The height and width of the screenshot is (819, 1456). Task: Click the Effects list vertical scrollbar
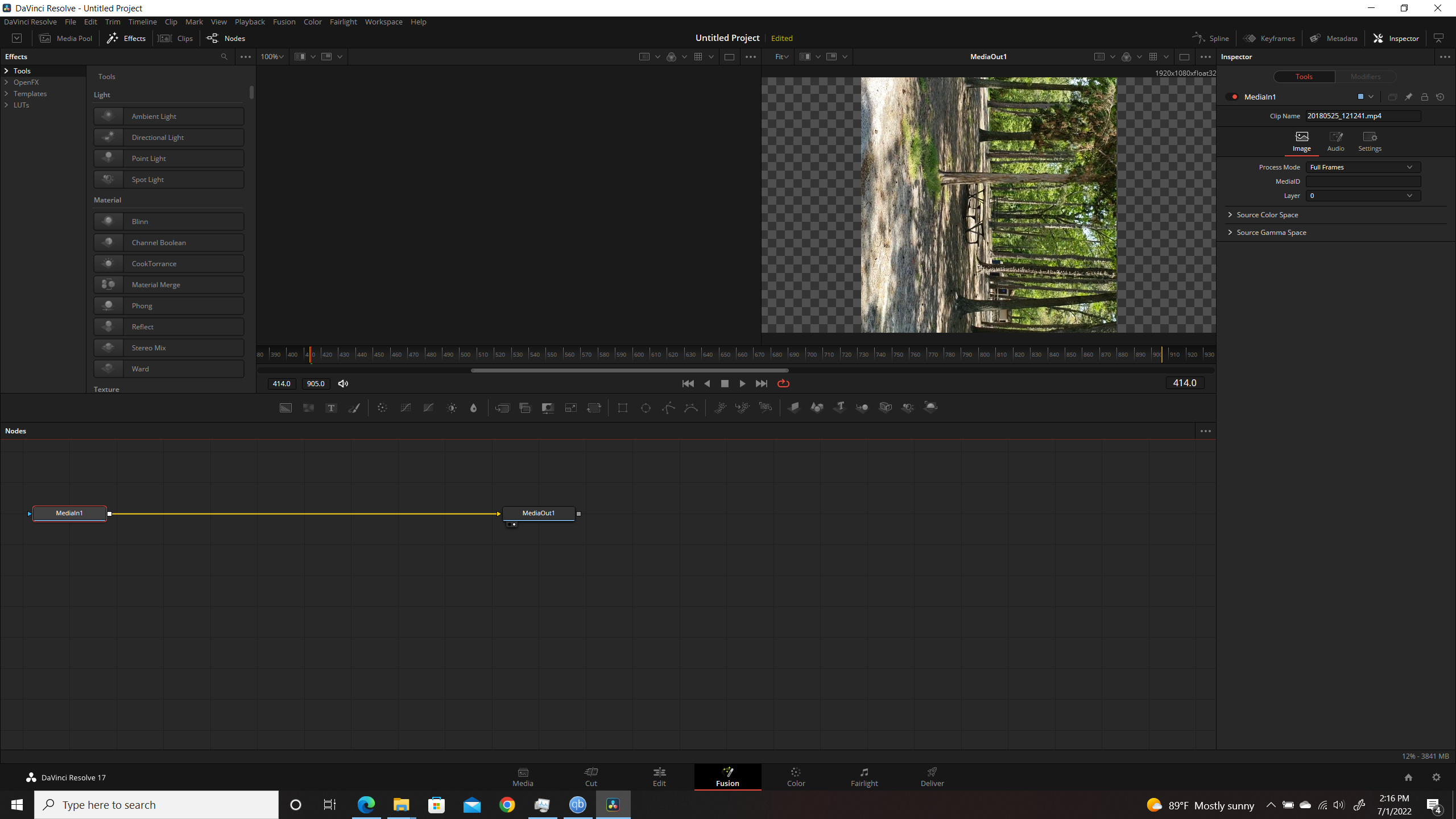pyautogui.click(x=251, y=92)
